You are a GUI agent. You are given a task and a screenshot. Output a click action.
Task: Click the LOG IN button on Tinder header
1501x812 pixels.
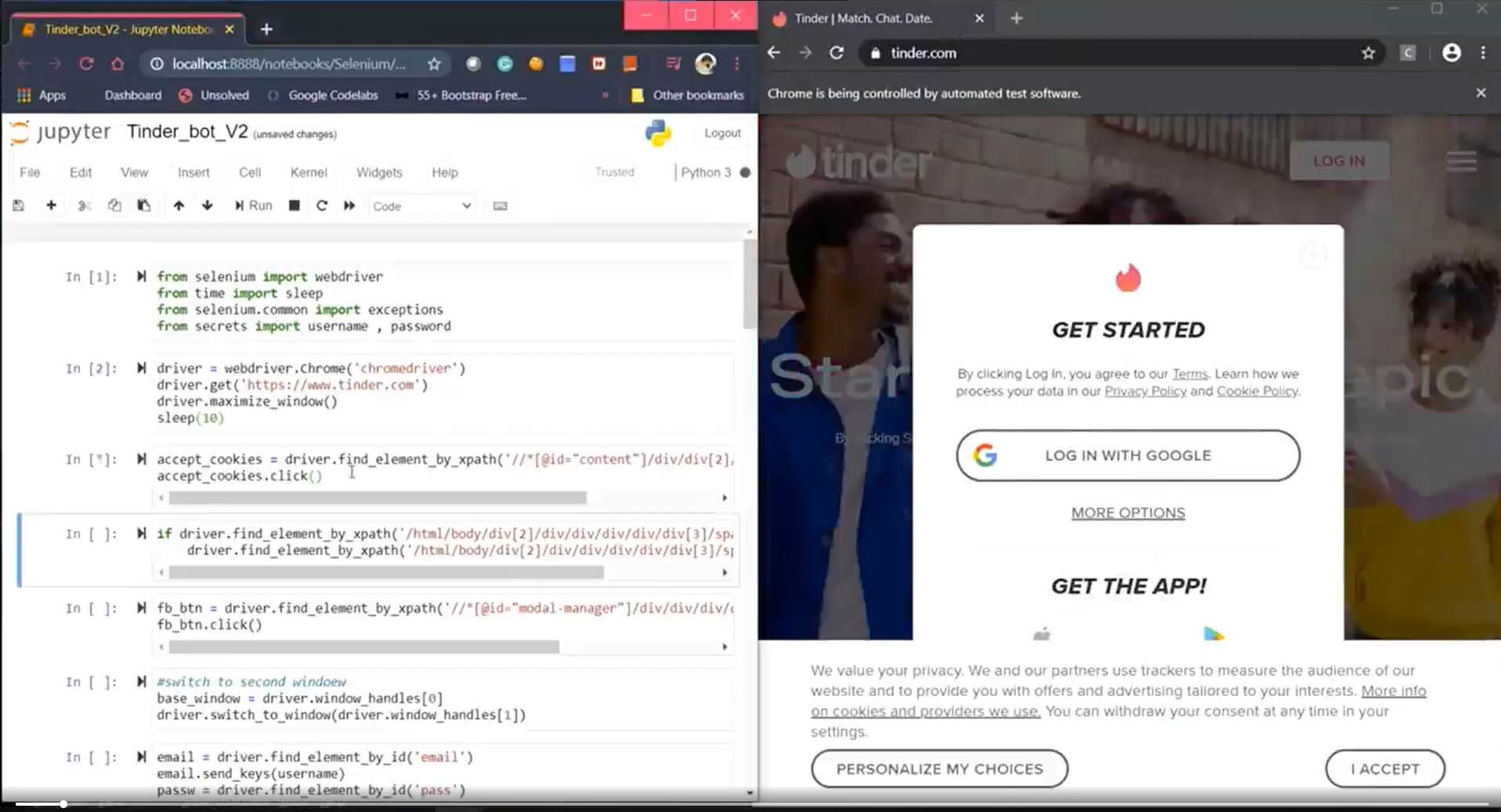point(1339,161)
